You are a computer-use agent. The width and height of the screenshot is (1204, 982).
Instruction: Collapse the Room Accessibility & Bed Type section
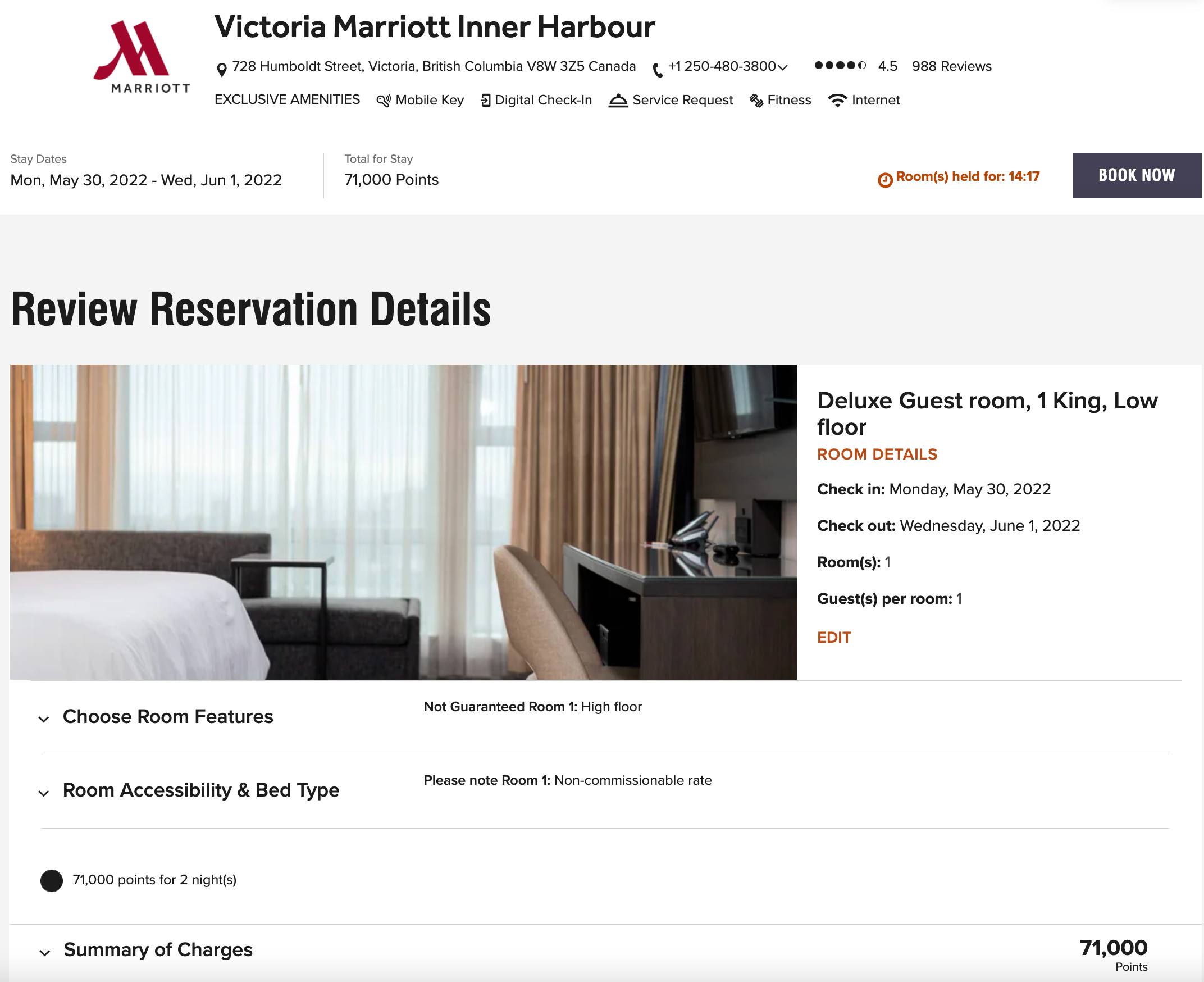[x=44, y=793]
